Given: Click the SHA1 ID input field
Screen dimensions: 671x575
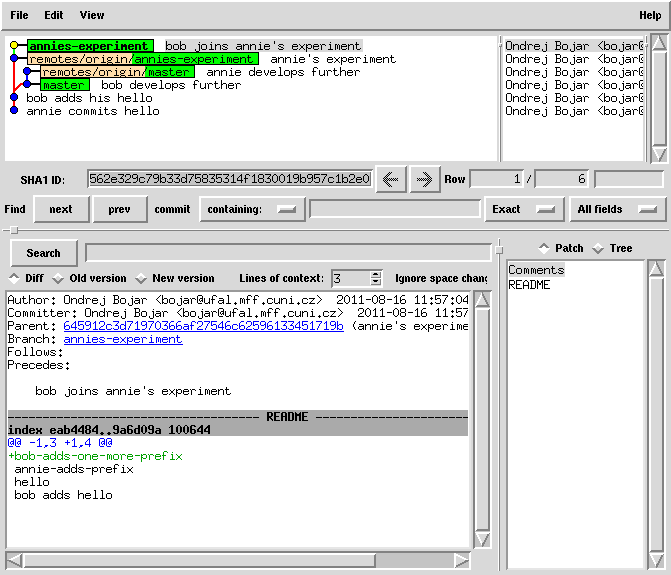Looking at the screenshot, I should (229, 180).
